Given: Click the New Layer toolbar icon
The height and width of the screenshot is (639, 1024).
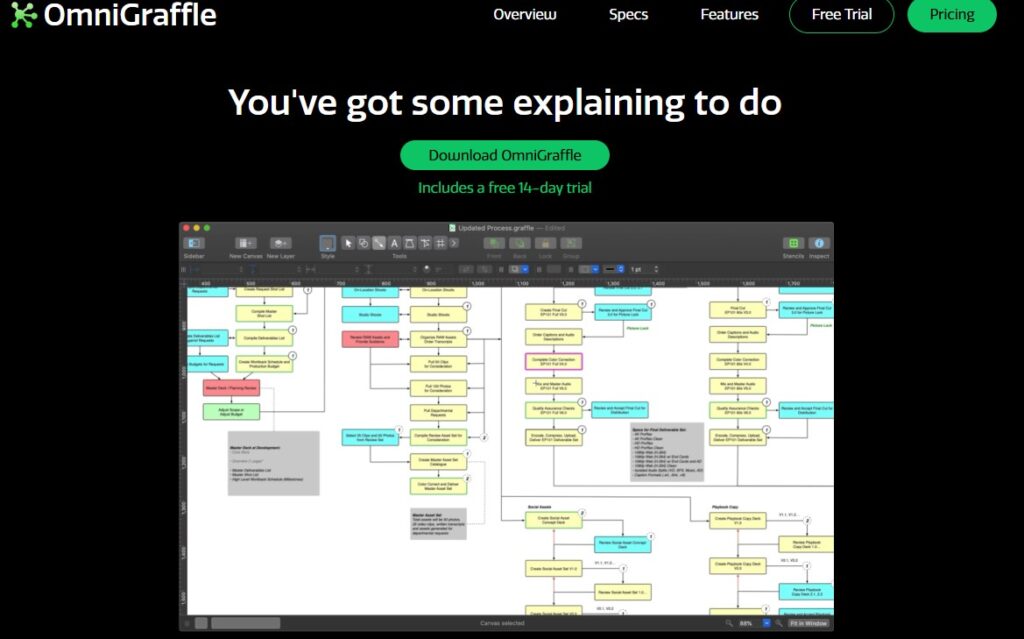Looking at the screenshot, I should click(281, 243).
